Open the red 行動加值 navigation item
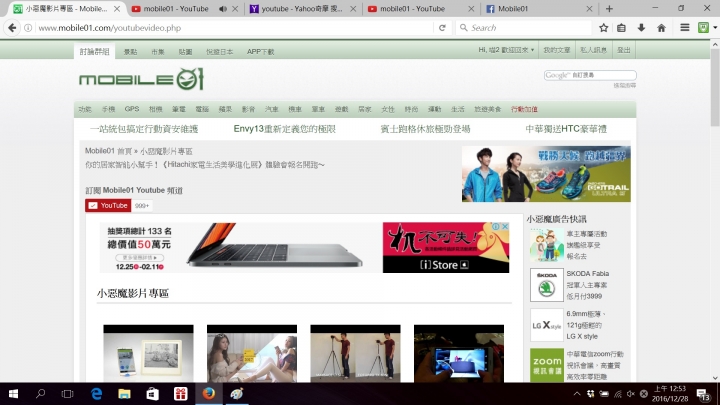Screen dimensions: 720x405 [x=524, y=109]
